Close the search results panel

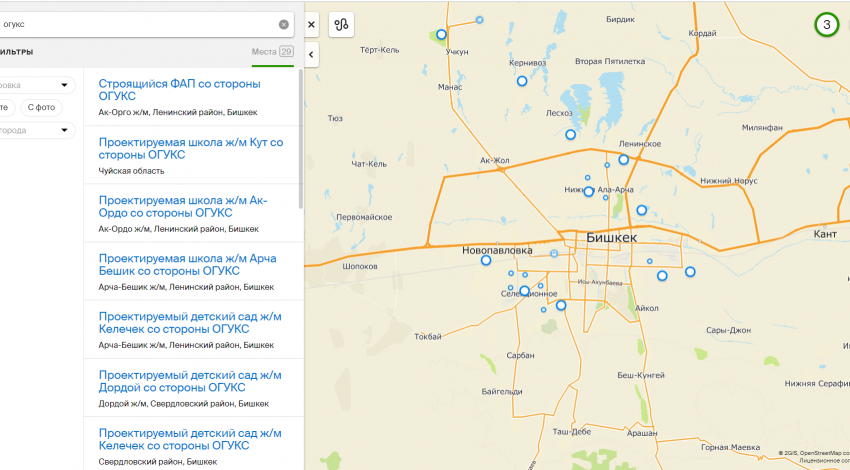point(311,24)
